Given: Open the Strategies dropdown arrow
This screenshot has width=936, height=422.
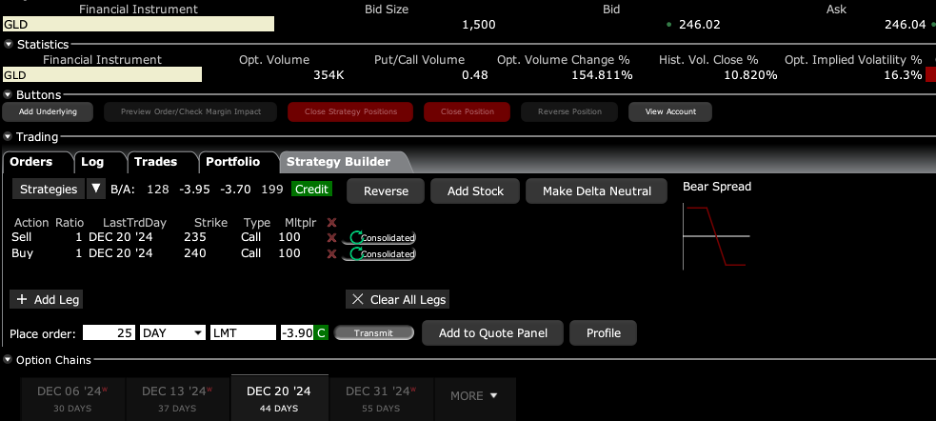Looking at the screenshot, I should point(95,189).
